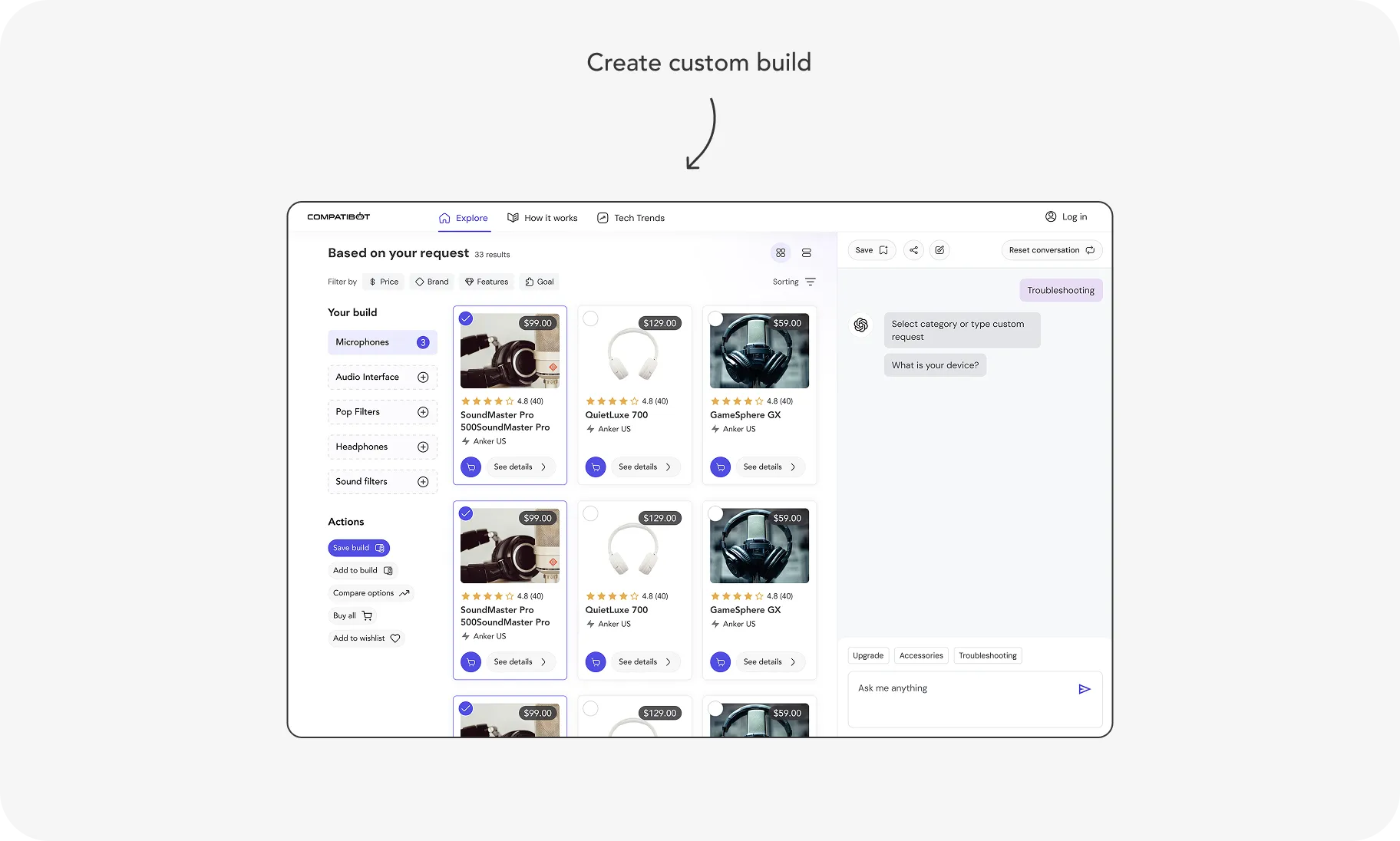Open the sorting options icon

[811, 282]
